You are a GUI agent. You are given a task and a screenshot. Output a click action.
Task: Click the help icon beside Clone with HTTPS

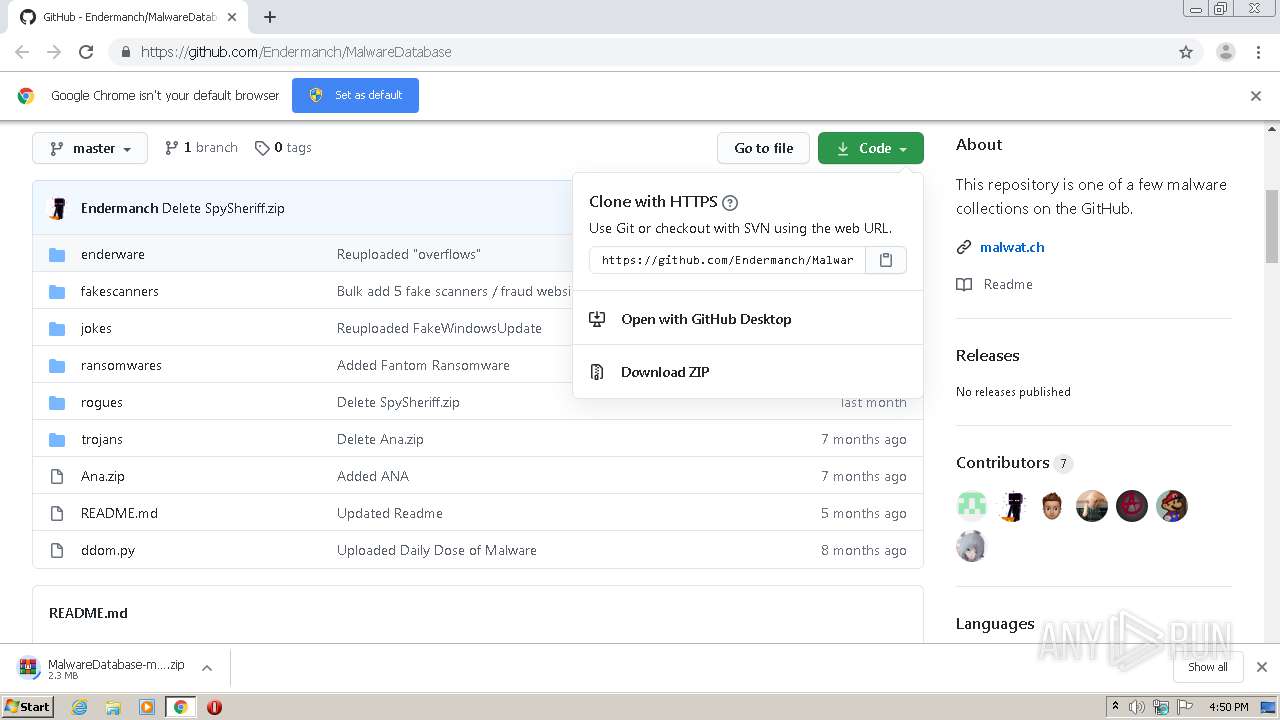tap(730, 202)
